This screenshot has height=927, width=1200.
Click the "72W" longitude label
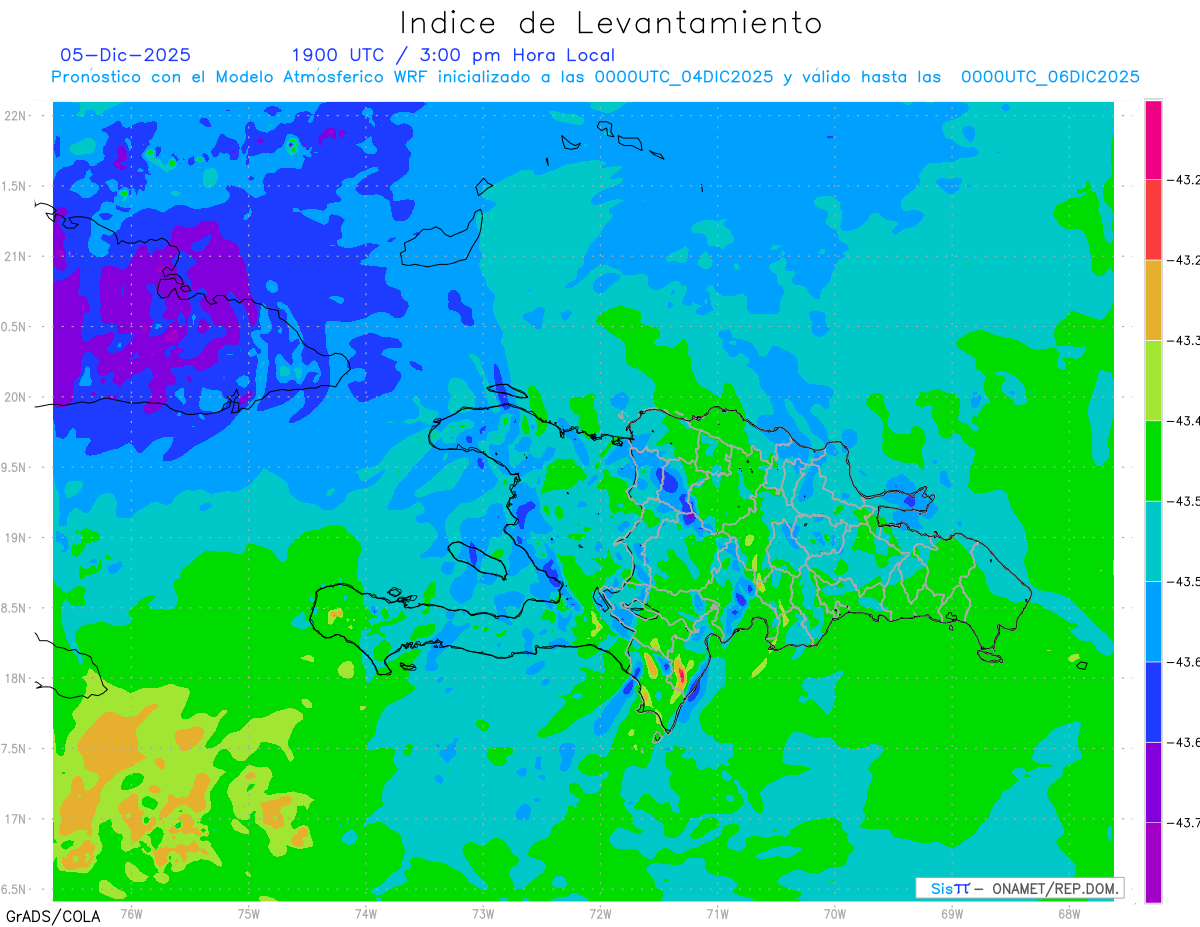click(600, 913)
